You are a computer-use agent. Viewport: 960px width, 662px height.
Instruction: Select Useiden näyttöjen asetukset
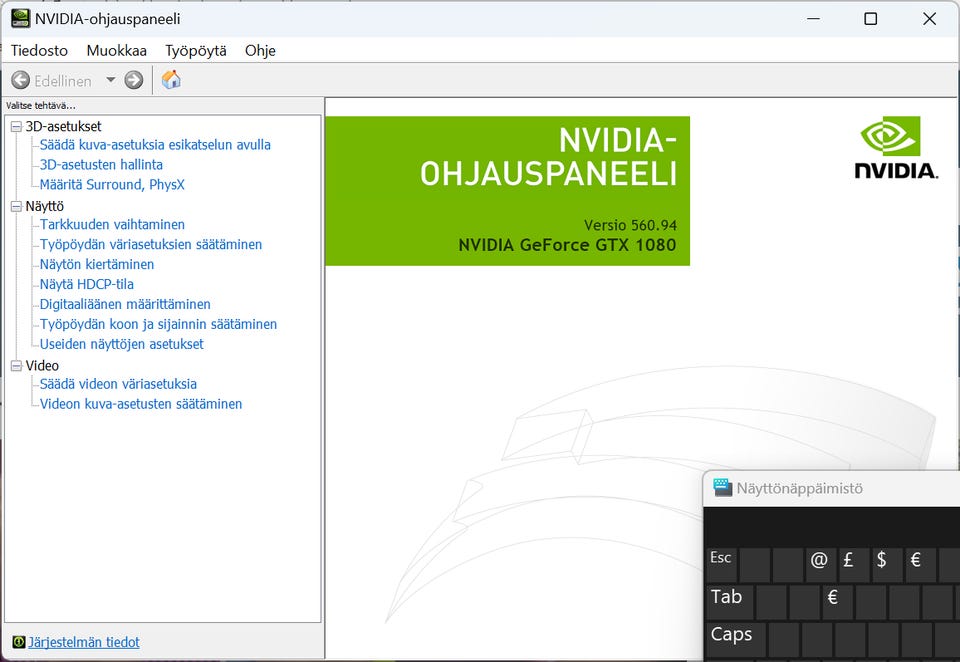coord(121,344)
